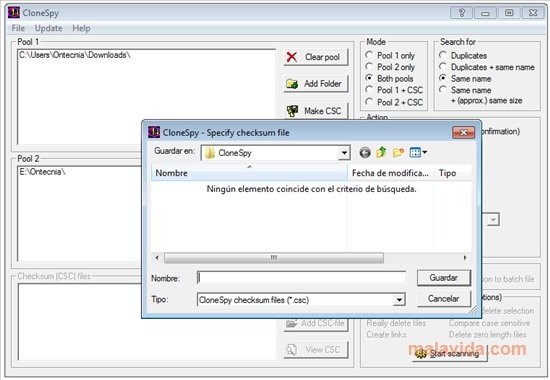Select Pool 1 + CSC mode
The image size is (550, 380).
394,90
